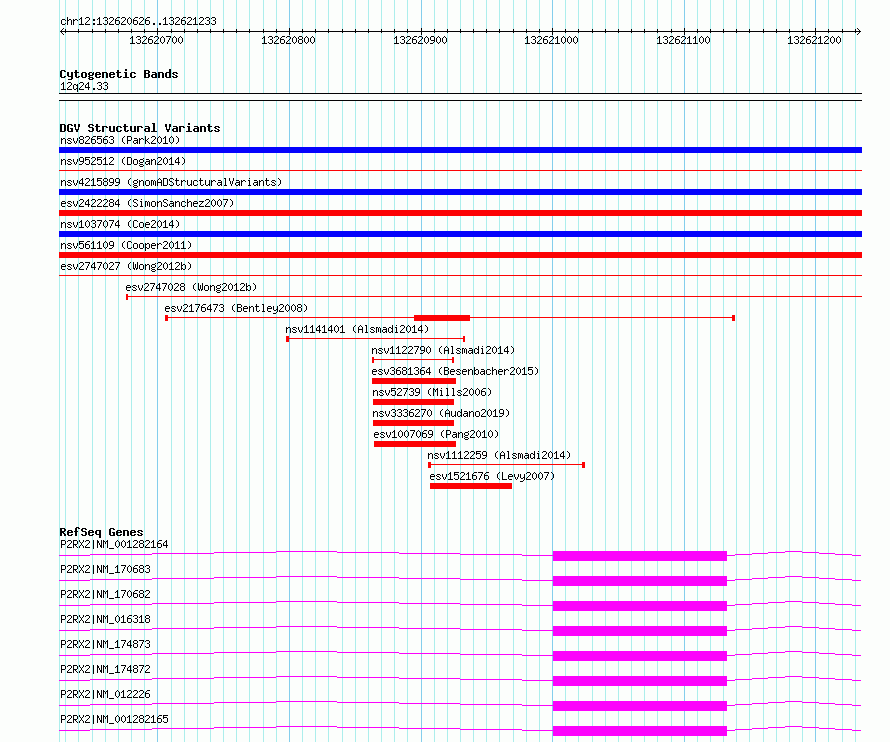Click ruler position 132621000

(552, 40)
